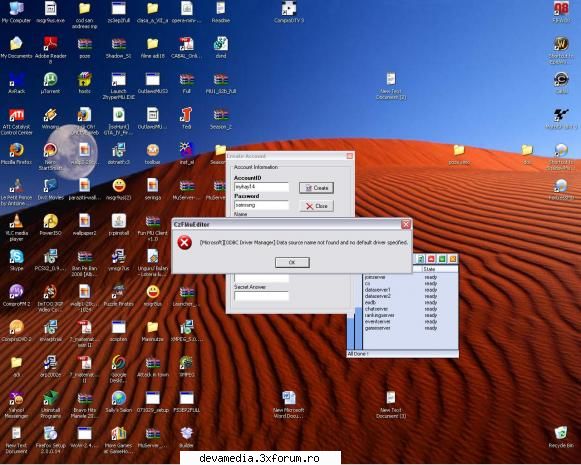Screen dimensions: 581x465
Task: Click OK in the CzFMuEditor error dialog
Action: (x=292, y=262)
